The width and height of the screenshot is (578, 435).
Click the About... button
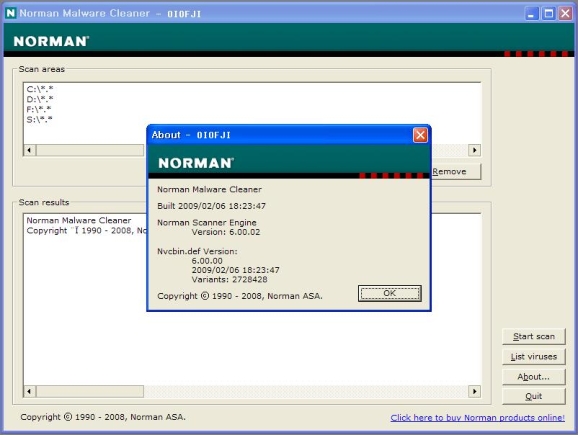tap(533, 377)
